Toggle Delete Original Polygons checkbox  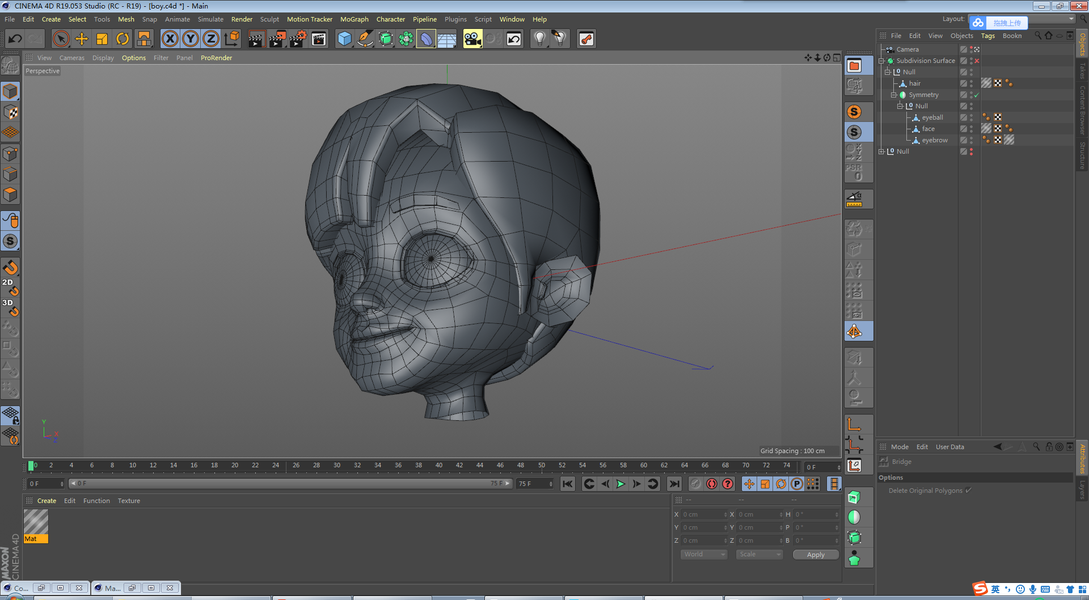(x=968, y=491)
